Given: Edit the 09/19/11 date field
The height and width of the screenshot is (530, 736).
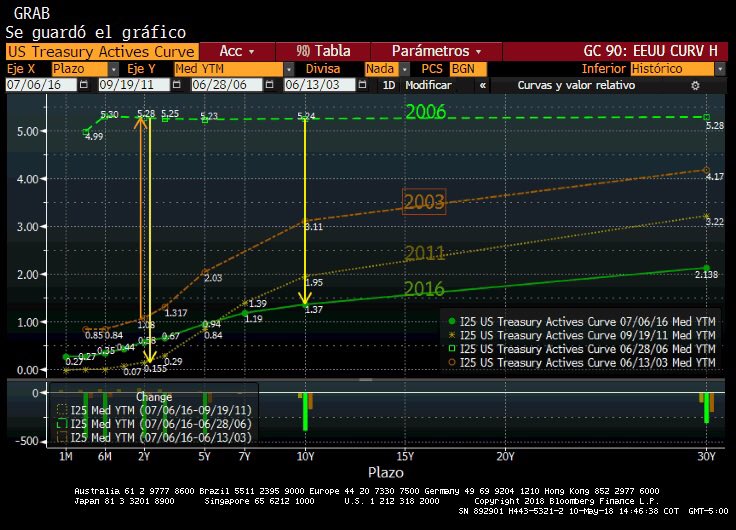Looking at the screenshot, I should point(134,85).
